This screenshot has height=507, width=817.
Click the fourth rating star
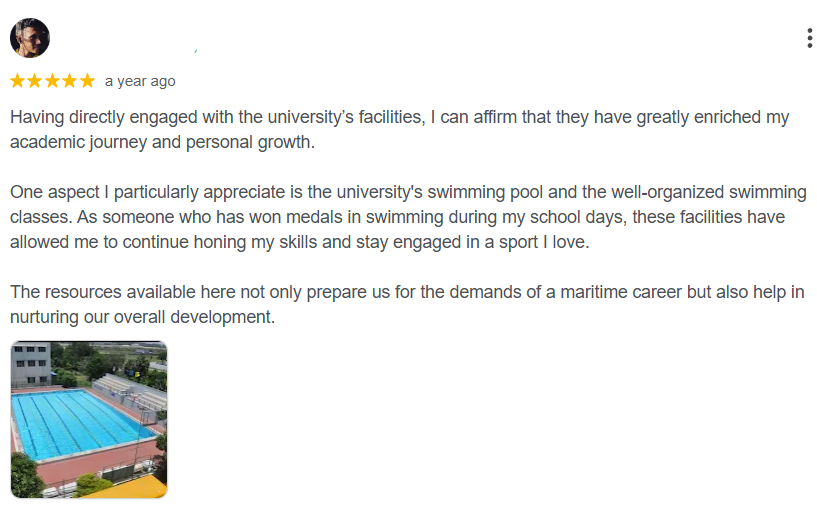click(69, 80)
